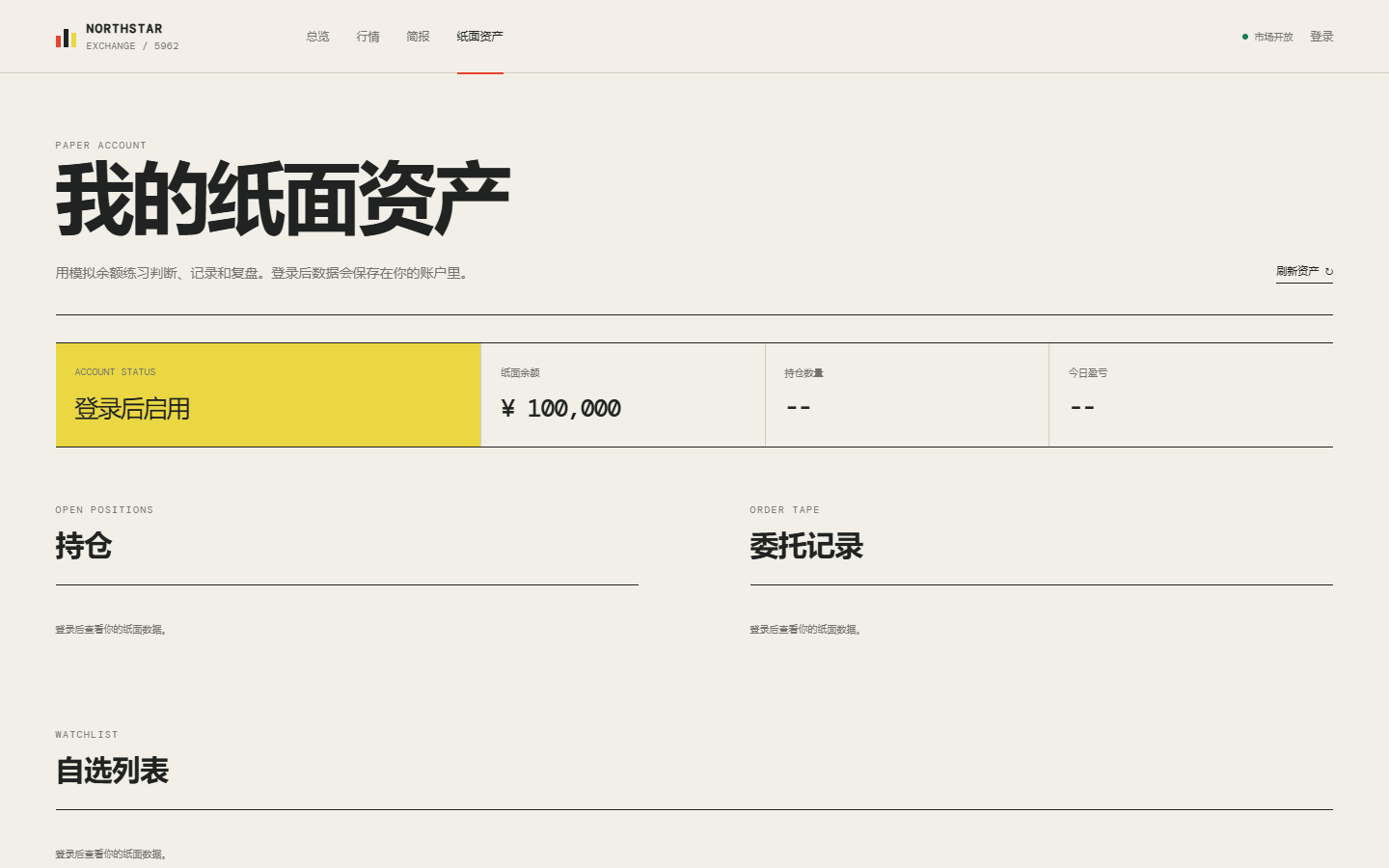Click the green market-open status dot
Viewport: 1389px width, 868px height.
coord(1245,37)
